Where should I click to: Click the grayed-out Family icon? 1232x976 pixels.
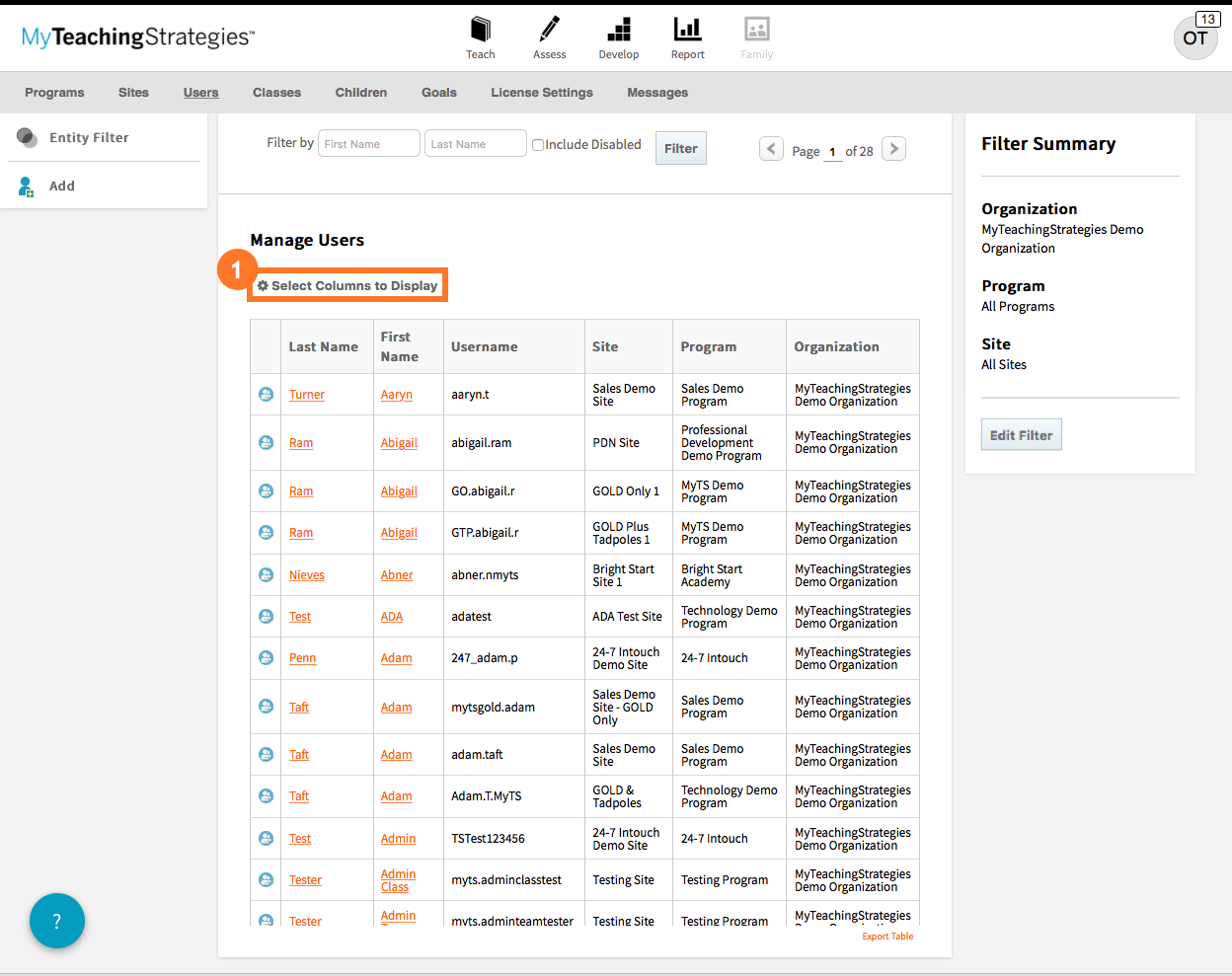pos(756,30)
